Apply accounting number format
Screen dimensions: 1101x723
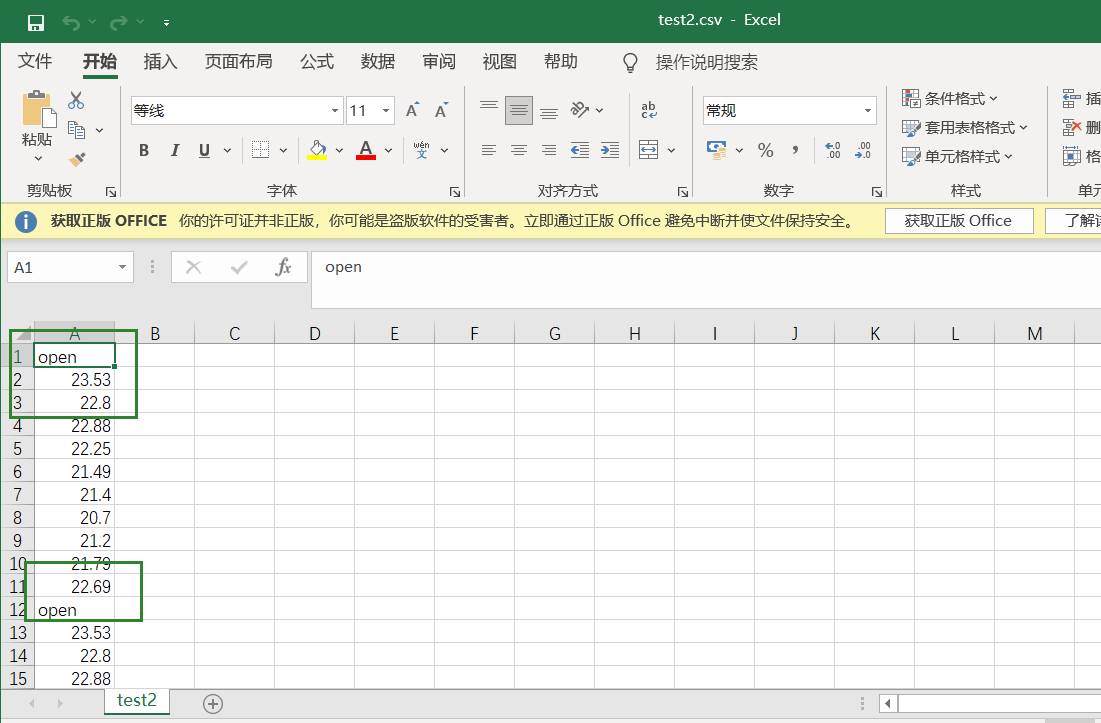[x=717, y=150]
